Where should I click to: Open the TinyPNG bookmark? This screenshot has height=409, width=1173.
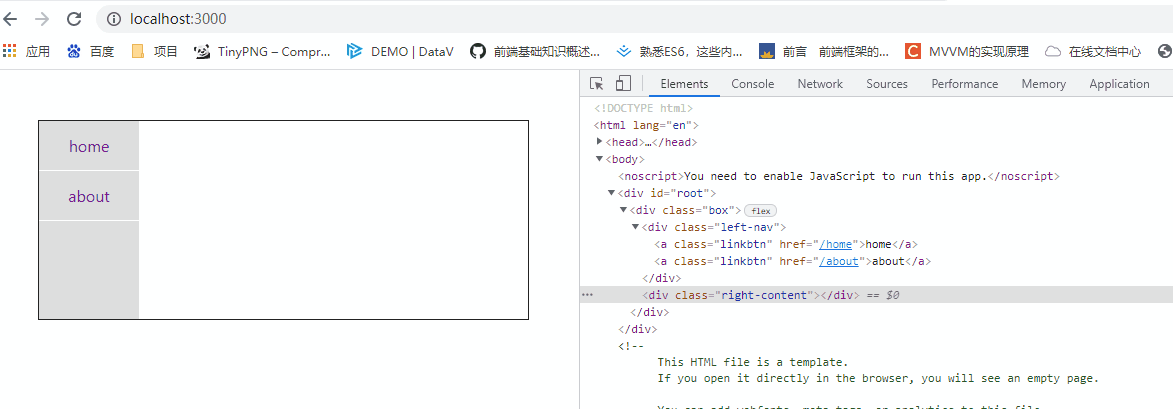click(262, 52)
